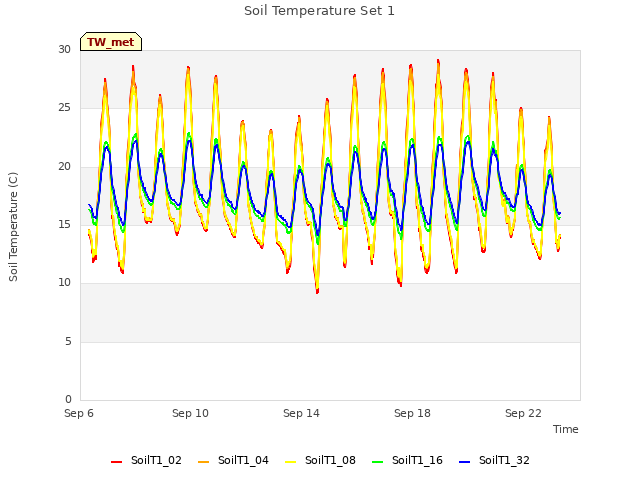
Task: Click the 15 y-axis tick label
Action: click(x=64, y=224)
